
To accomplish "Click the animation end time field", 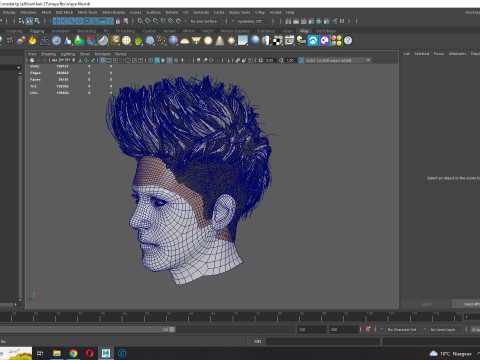I will point(343,330).
